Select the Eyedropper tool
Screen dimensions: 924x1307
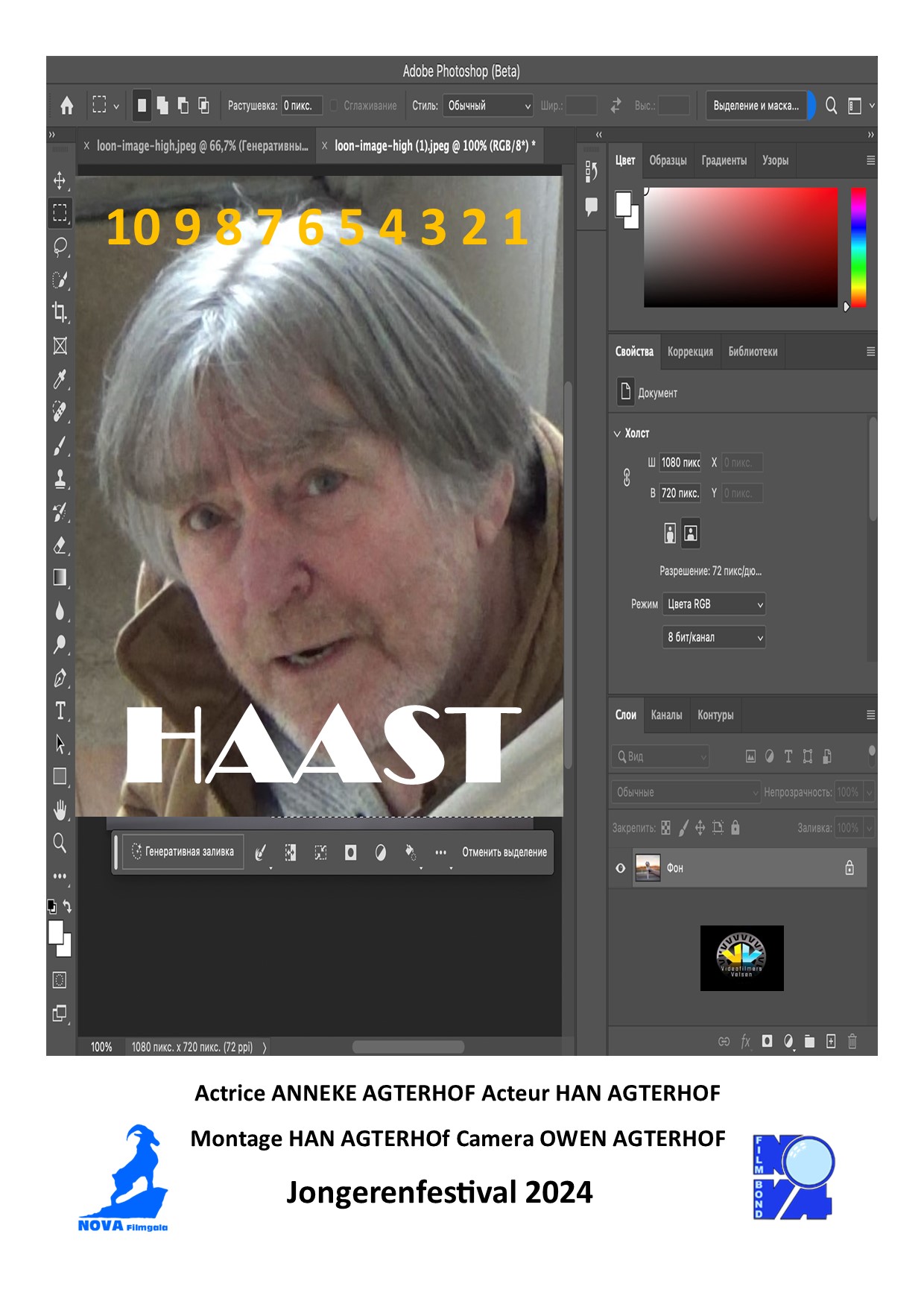(x=60, y=379)
